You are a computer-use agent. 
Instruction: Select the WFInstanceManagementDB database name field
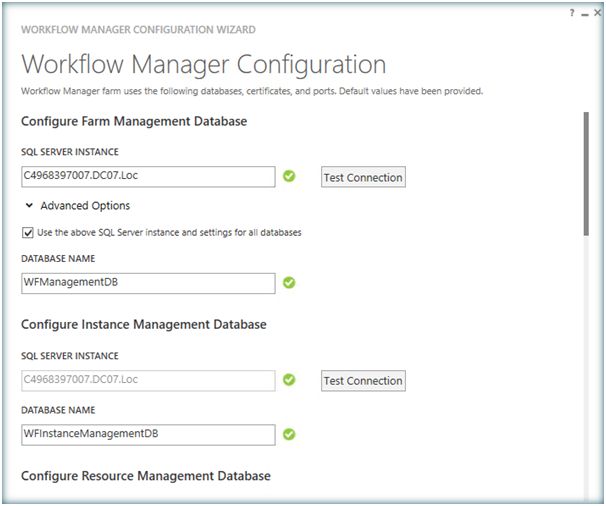pos(148,434)
